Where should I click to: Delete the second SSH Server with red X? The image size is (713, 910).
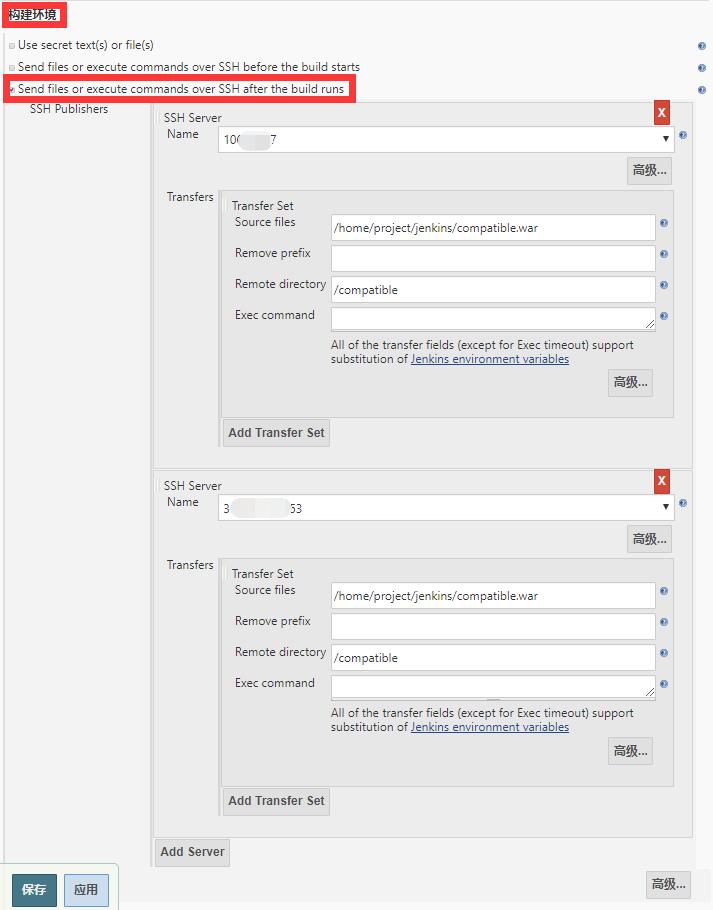661,481
